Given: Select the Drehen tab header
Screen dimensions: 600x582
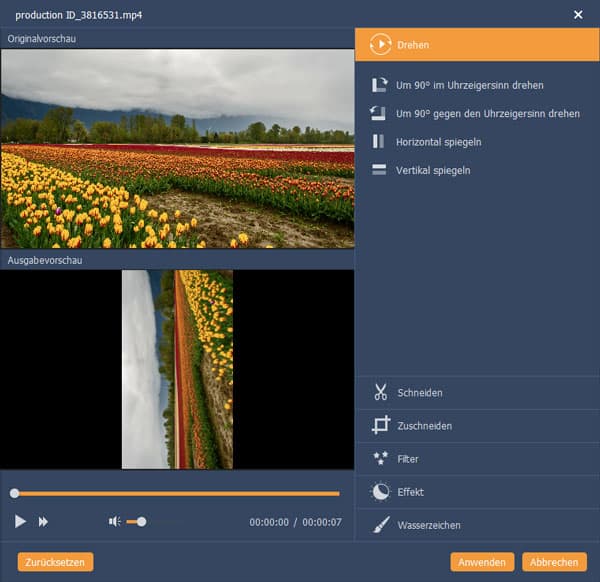Looking at the screenshot, I should (x=477, y=45).
